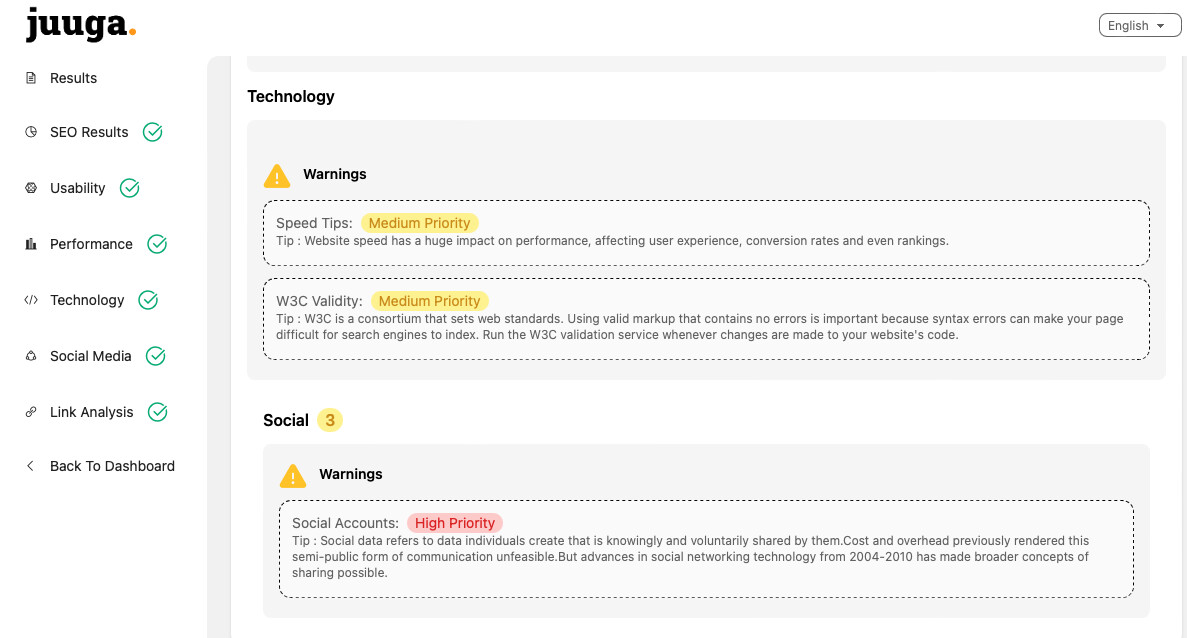Open the English language dropdown

point(1139,26)
